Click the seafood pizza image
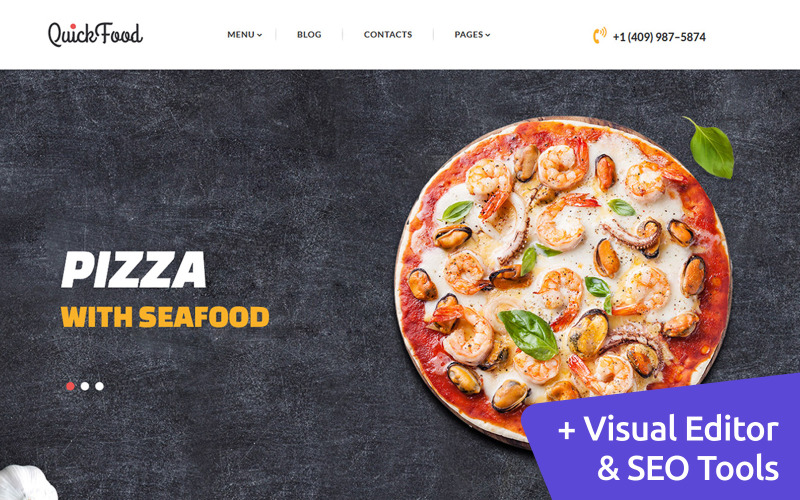 562,280
